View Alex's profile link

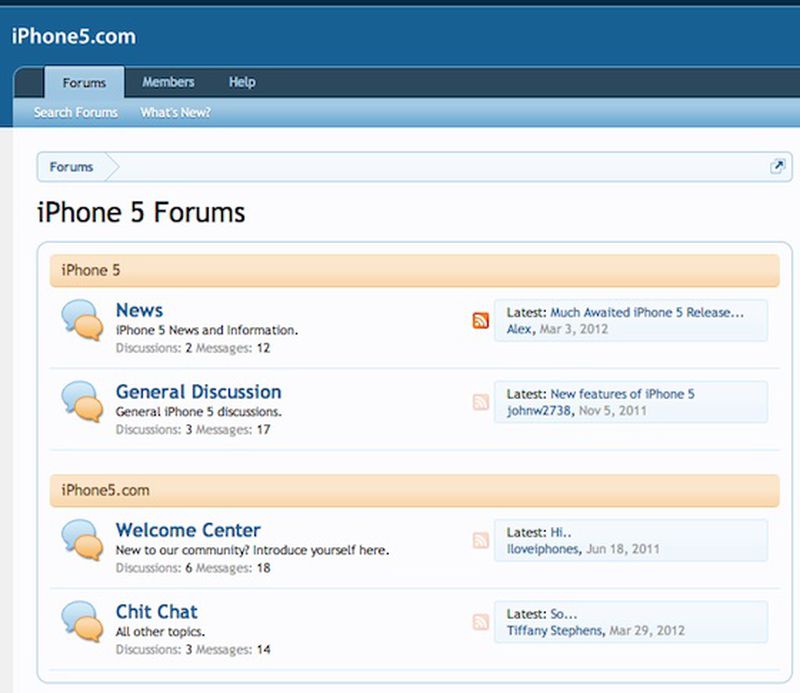pyautogui.click(x=513, y=327)
